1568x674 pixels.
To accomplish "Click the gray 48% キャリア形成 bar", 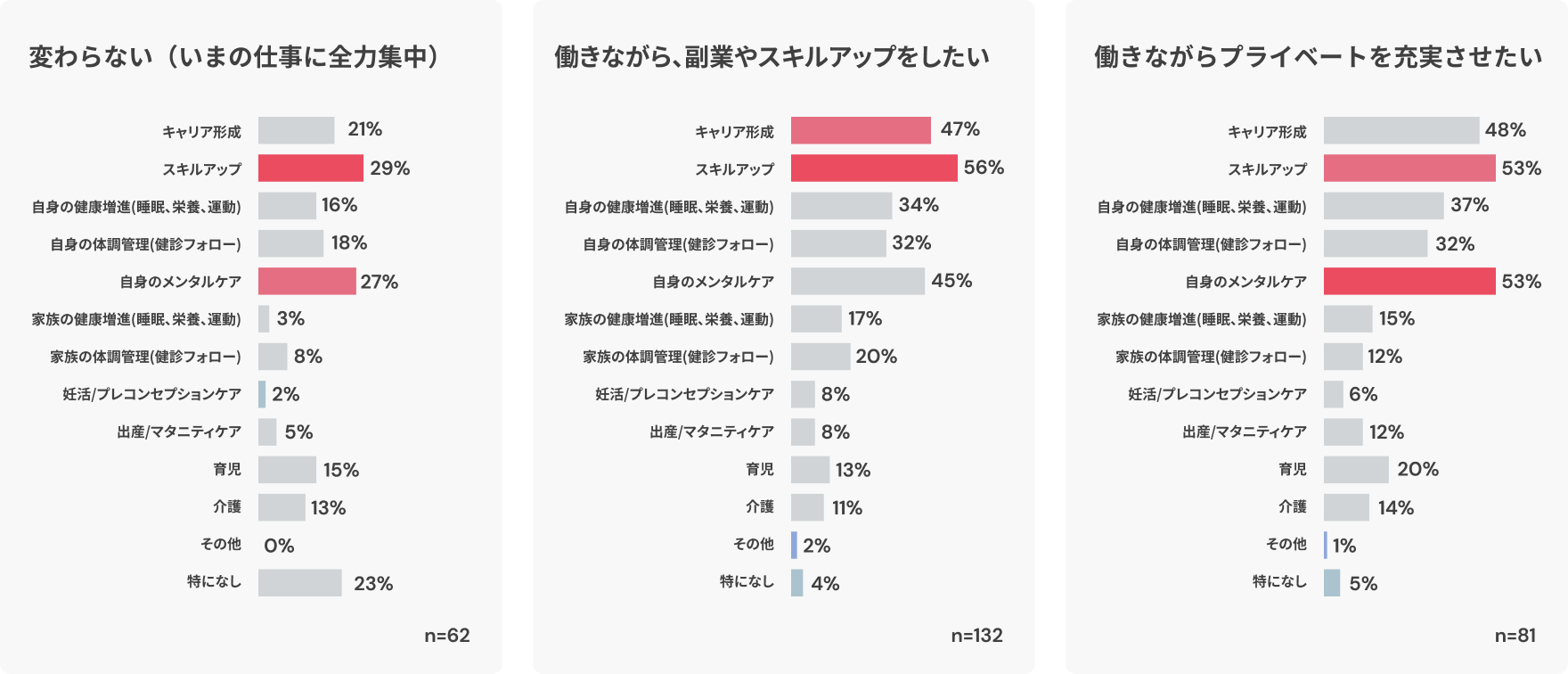I will tap(1401, 130).
